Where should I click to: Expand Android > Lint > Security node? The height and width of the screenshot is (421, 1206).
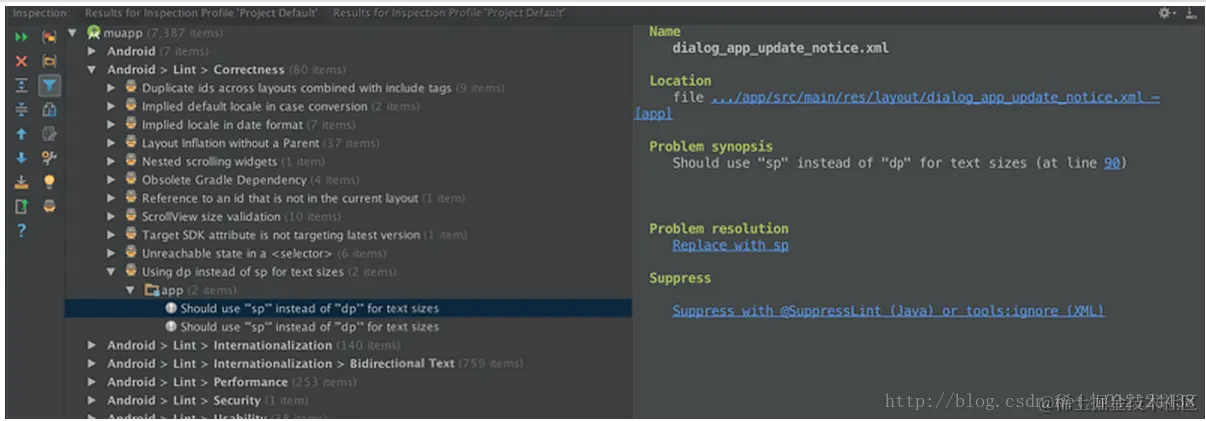click(92, 400)
